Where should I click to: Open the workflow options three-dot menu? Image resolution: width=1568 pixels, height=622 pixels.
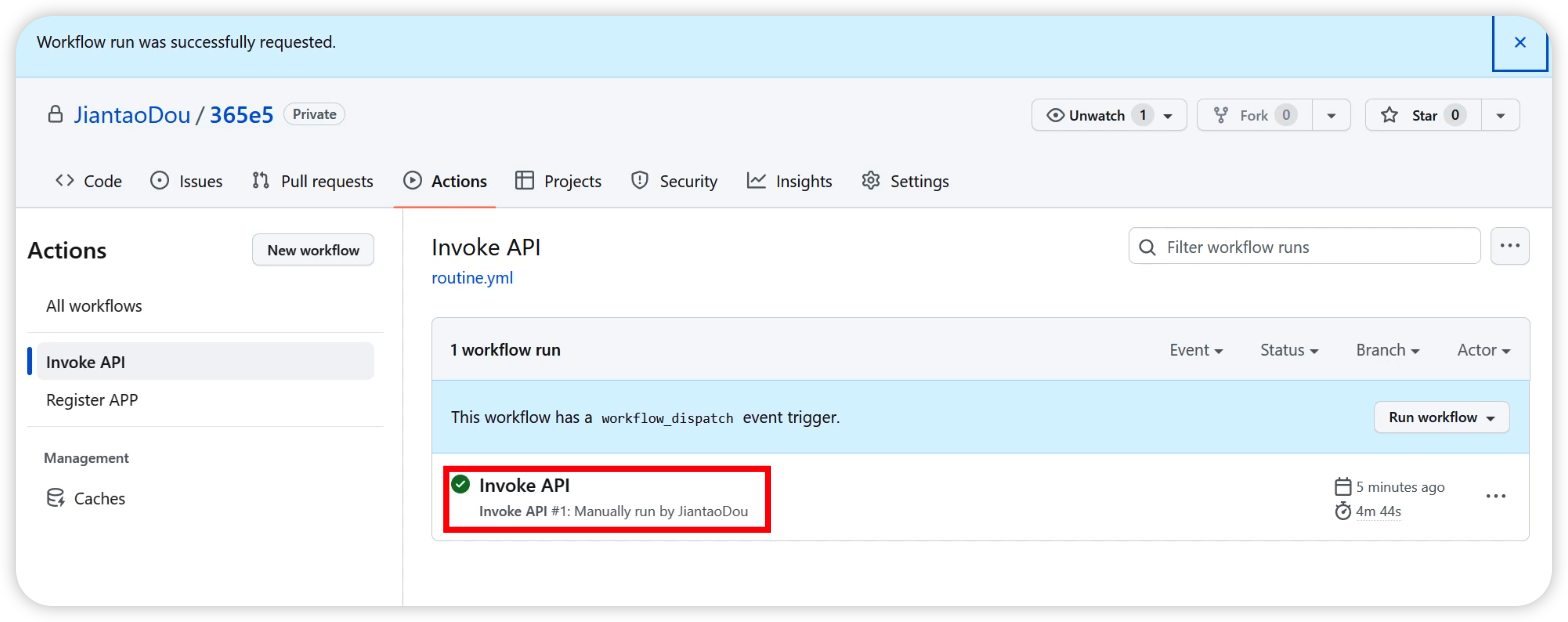[1510, 246]
